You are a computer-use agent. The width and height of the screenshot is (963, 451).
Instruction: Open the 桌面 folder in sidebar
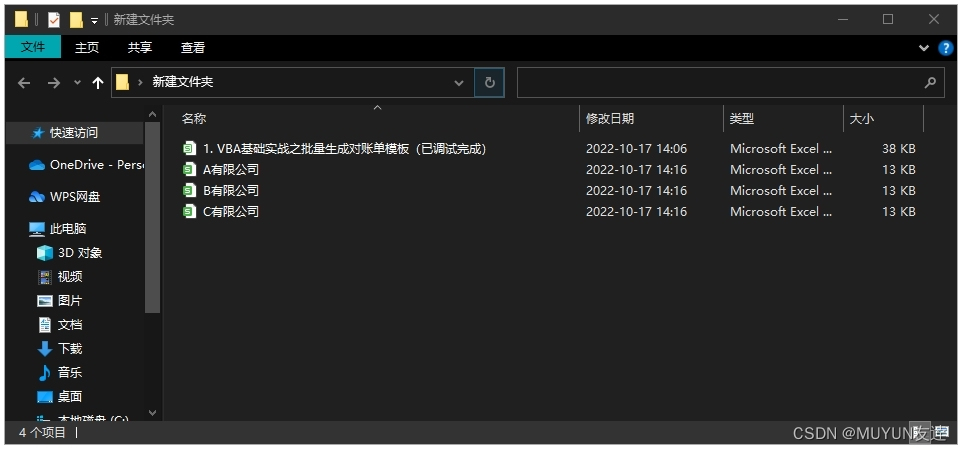click(69, 396)
